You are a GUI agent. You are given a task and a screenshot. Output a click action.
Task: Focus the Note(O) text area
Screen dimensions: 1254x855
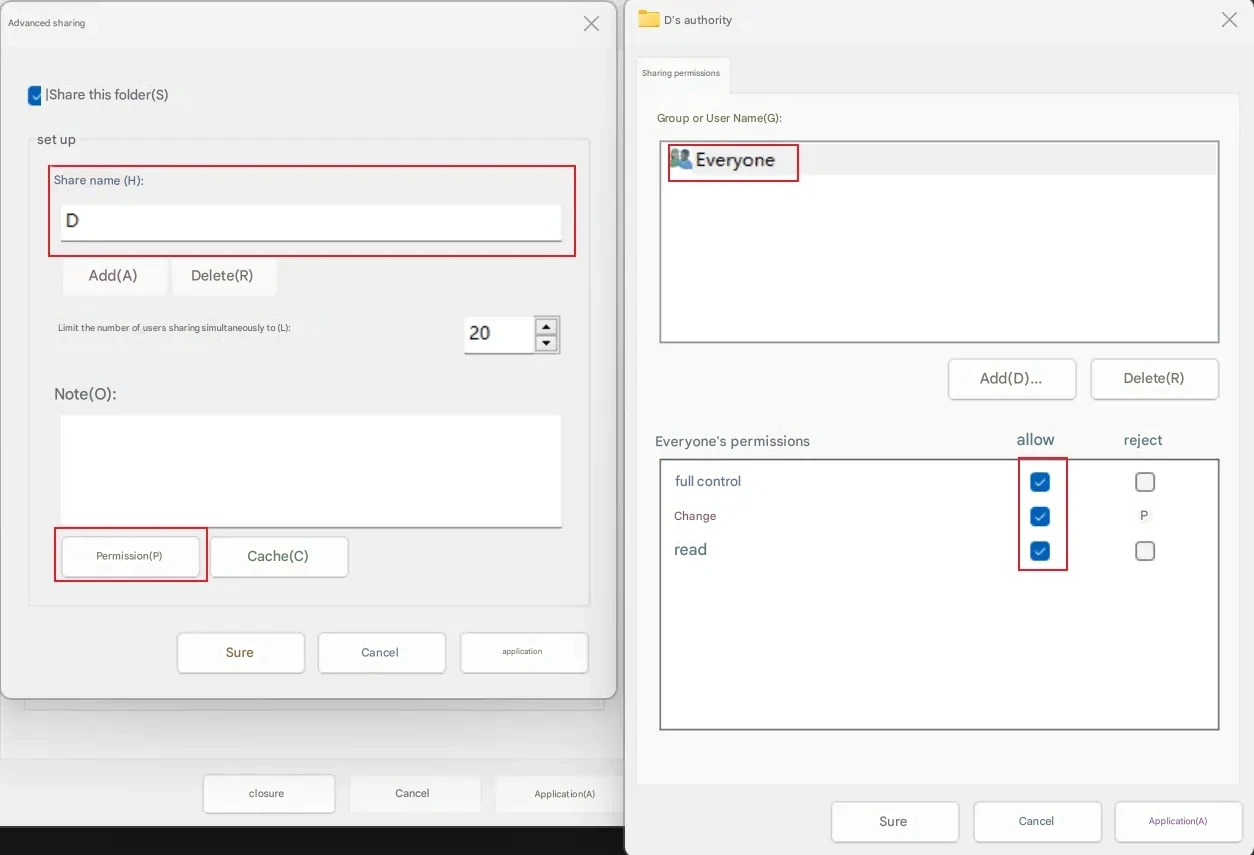point(310,470)
